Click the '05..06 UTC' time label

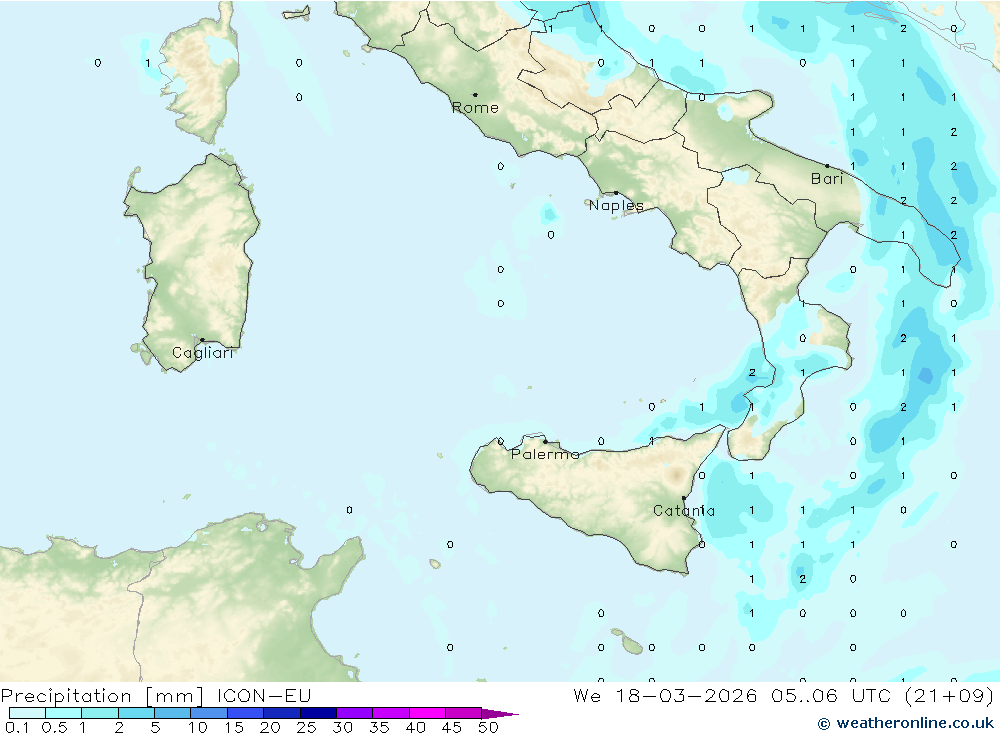[831, 696]
